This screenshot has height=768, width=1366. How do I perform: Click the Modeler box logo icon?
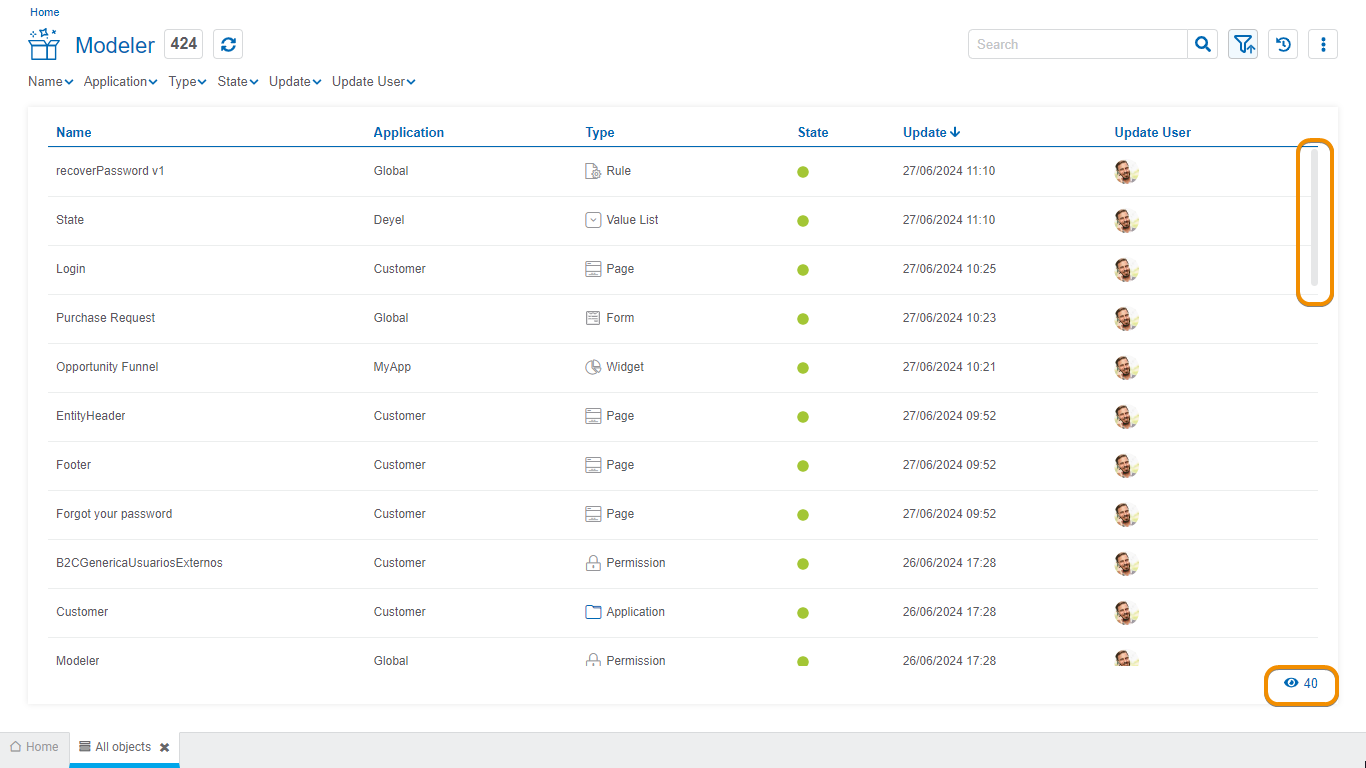coord(44,45)
